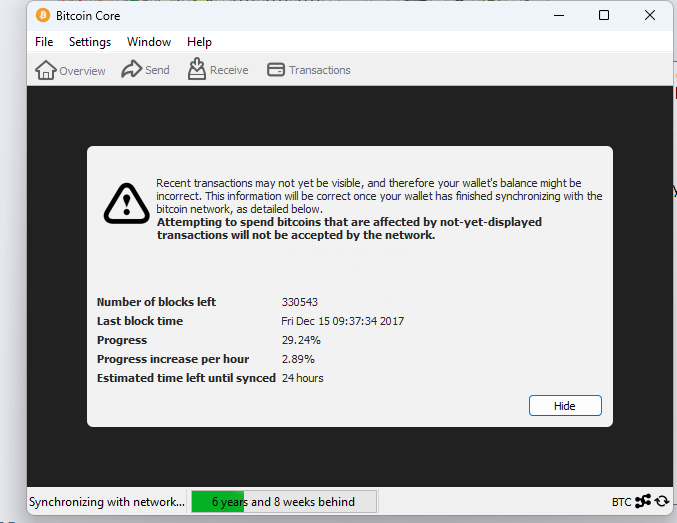The height and width of the screenshot is (523, 677).
Task: Click the 'Synchronizing with network...' status text
Action: (x=107, y=502)
